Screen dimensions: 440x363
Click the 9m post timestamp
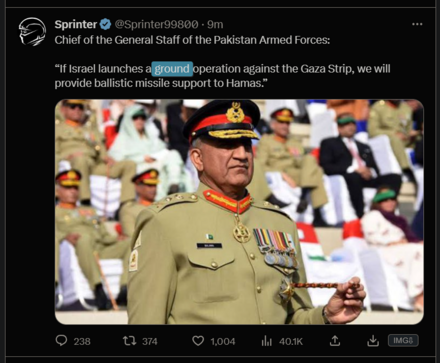tap(215, 24)
